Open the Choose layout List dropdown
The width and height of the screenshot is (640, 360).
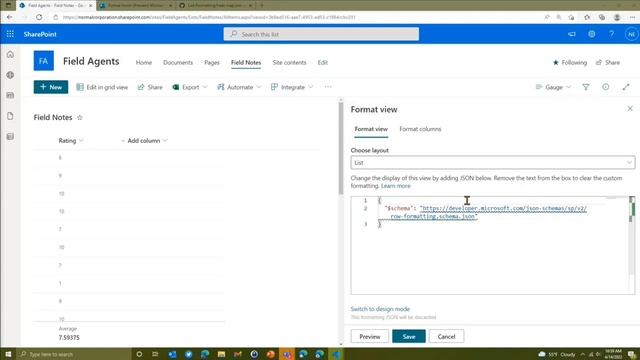coord(493,162)
